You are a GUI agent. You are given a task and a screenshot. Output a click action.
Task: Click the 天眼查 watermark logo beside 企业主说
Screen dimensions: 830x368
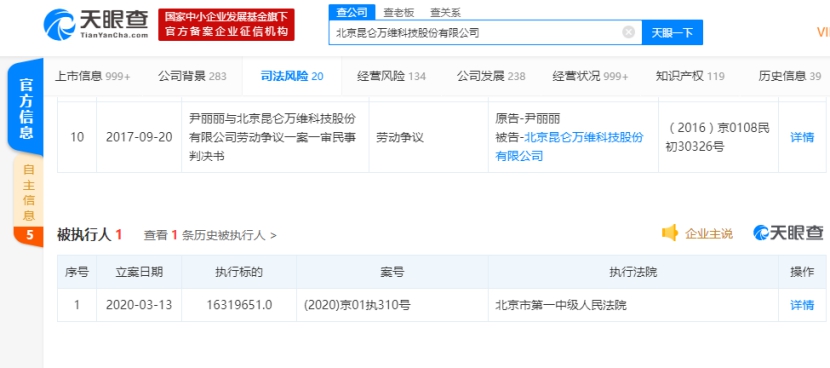coord(788,232)
